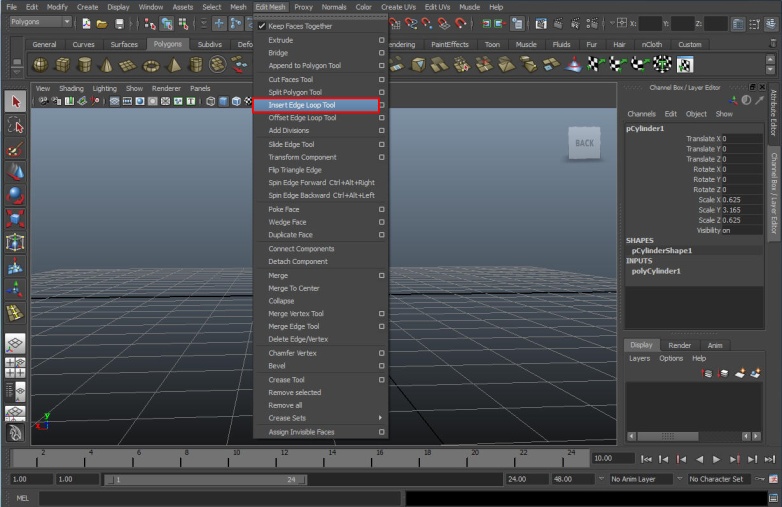Open the Polygons menu set dropdown
Viewport: 782px width, 507px height.
[x=41, y=22]
